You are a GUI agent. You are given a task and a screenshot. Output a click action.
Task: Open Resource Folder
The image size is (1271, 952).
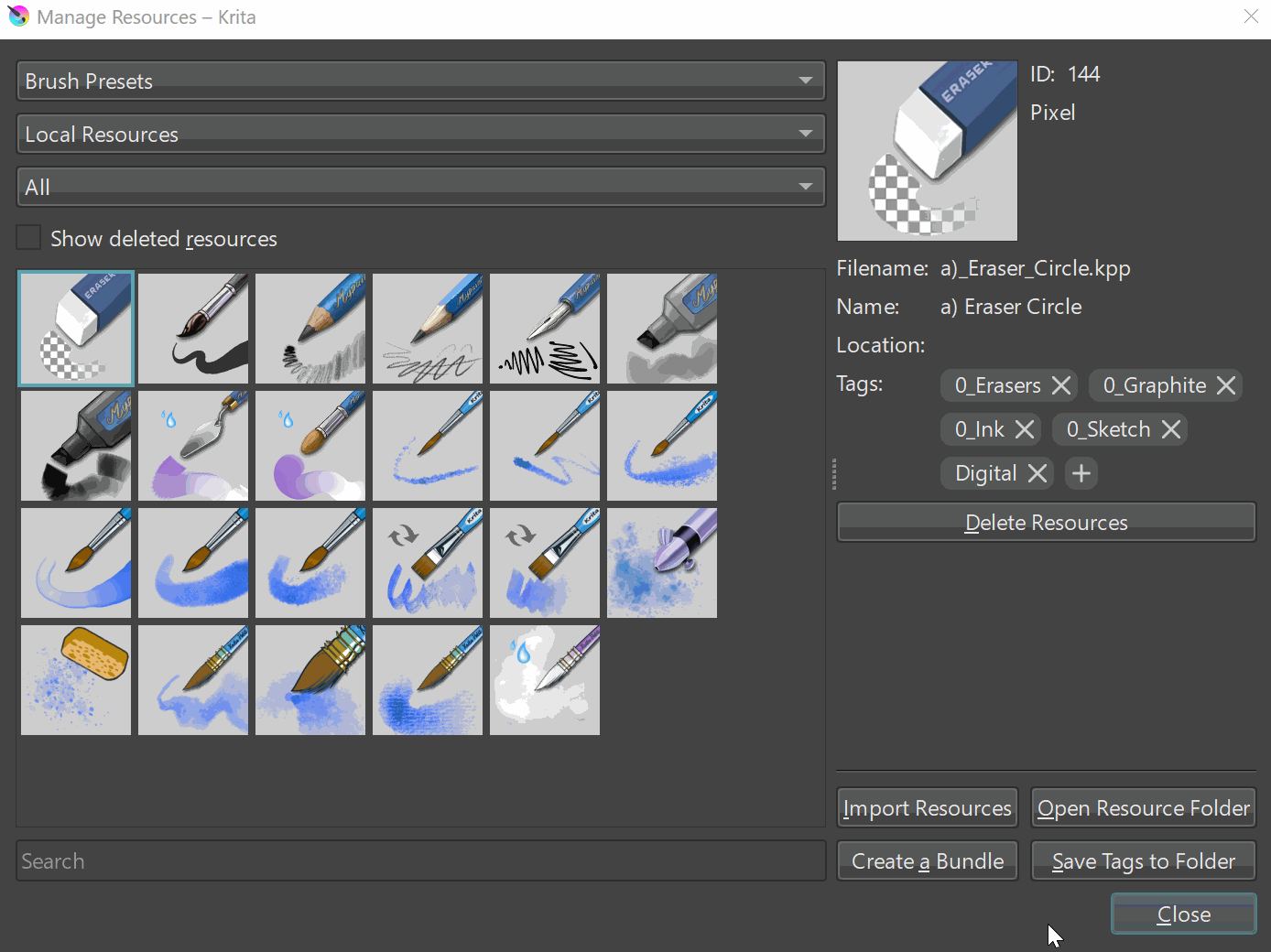(x=1143, y=807)
